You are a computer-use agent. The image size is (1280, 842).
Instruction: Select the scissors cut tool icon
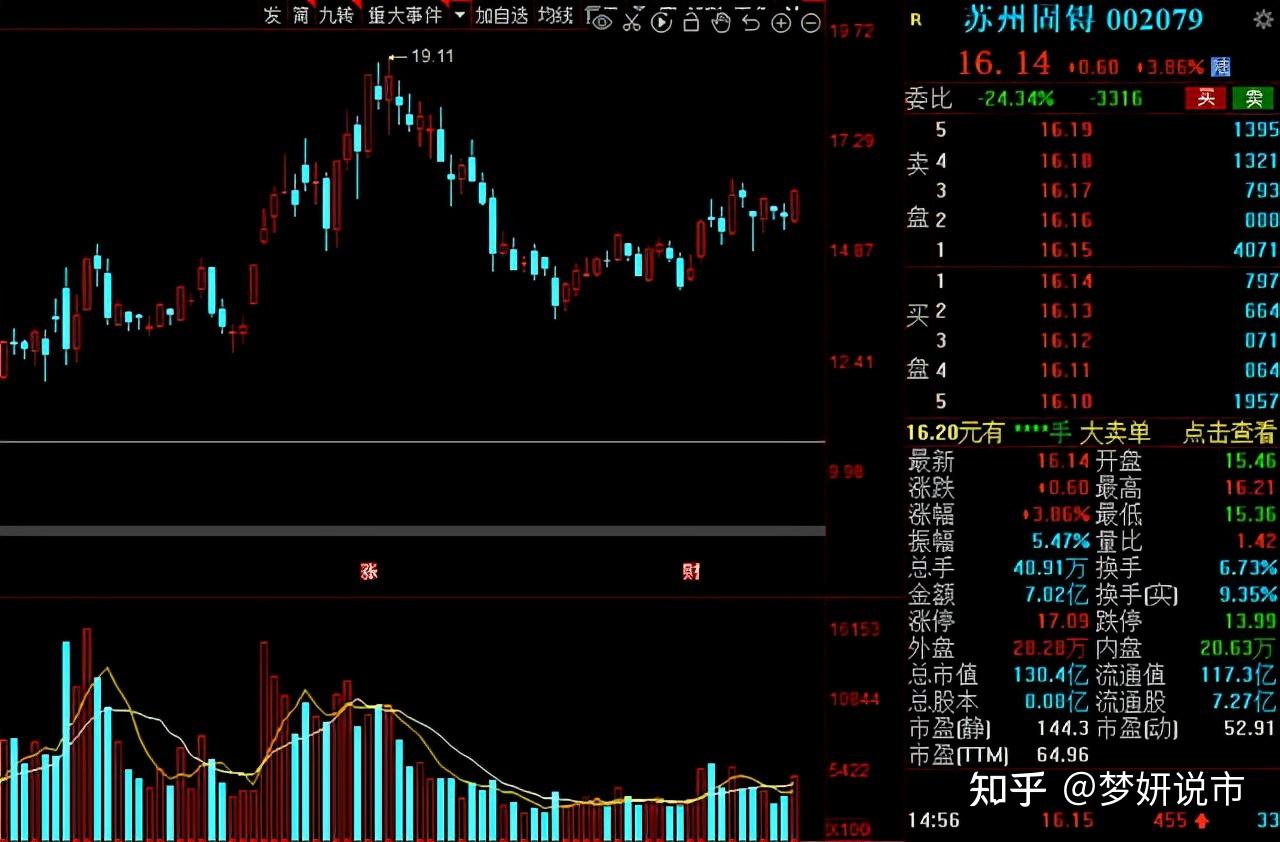[x=632, y=21]
